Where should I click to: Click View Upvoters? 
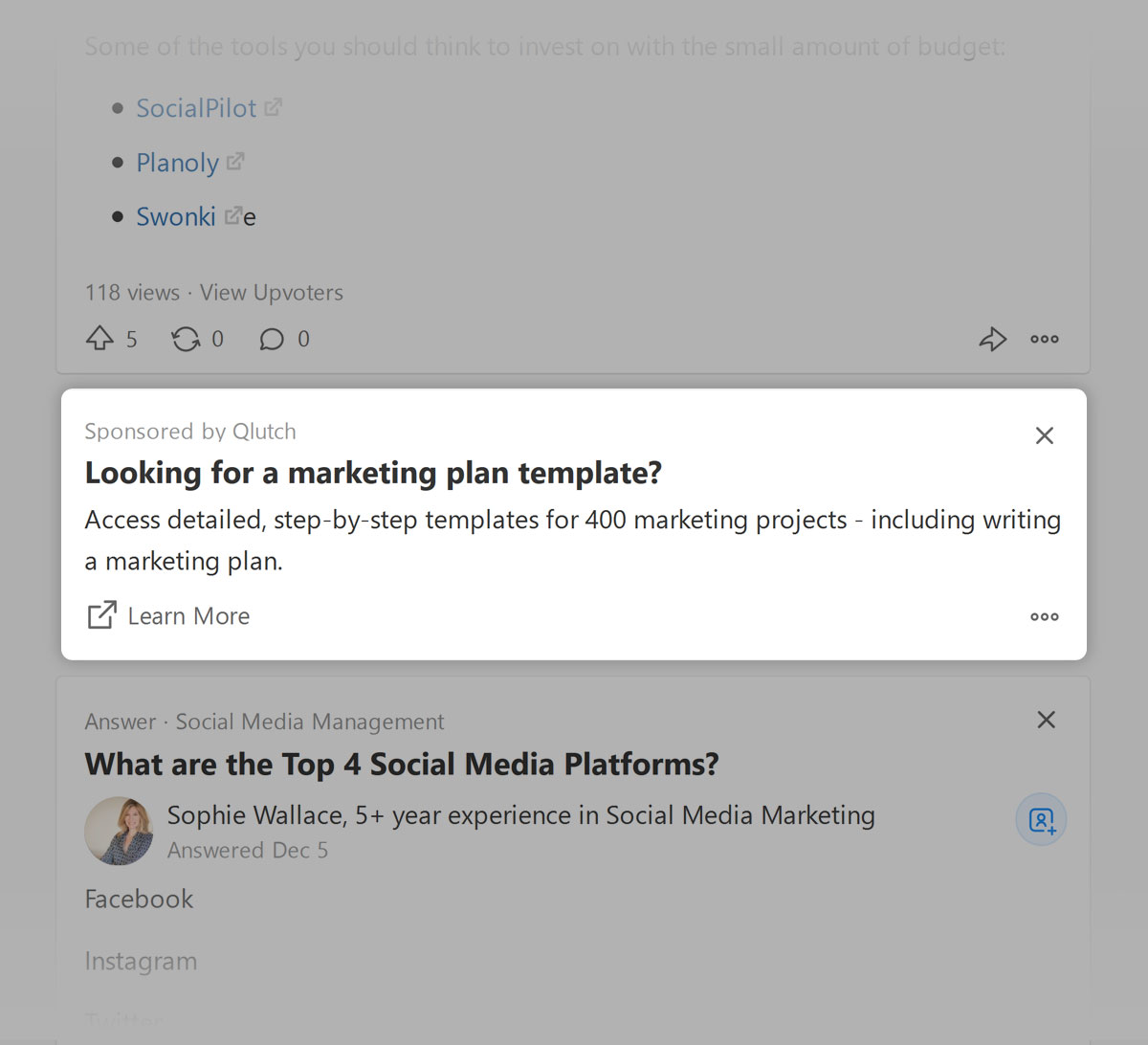pos(272,293)
